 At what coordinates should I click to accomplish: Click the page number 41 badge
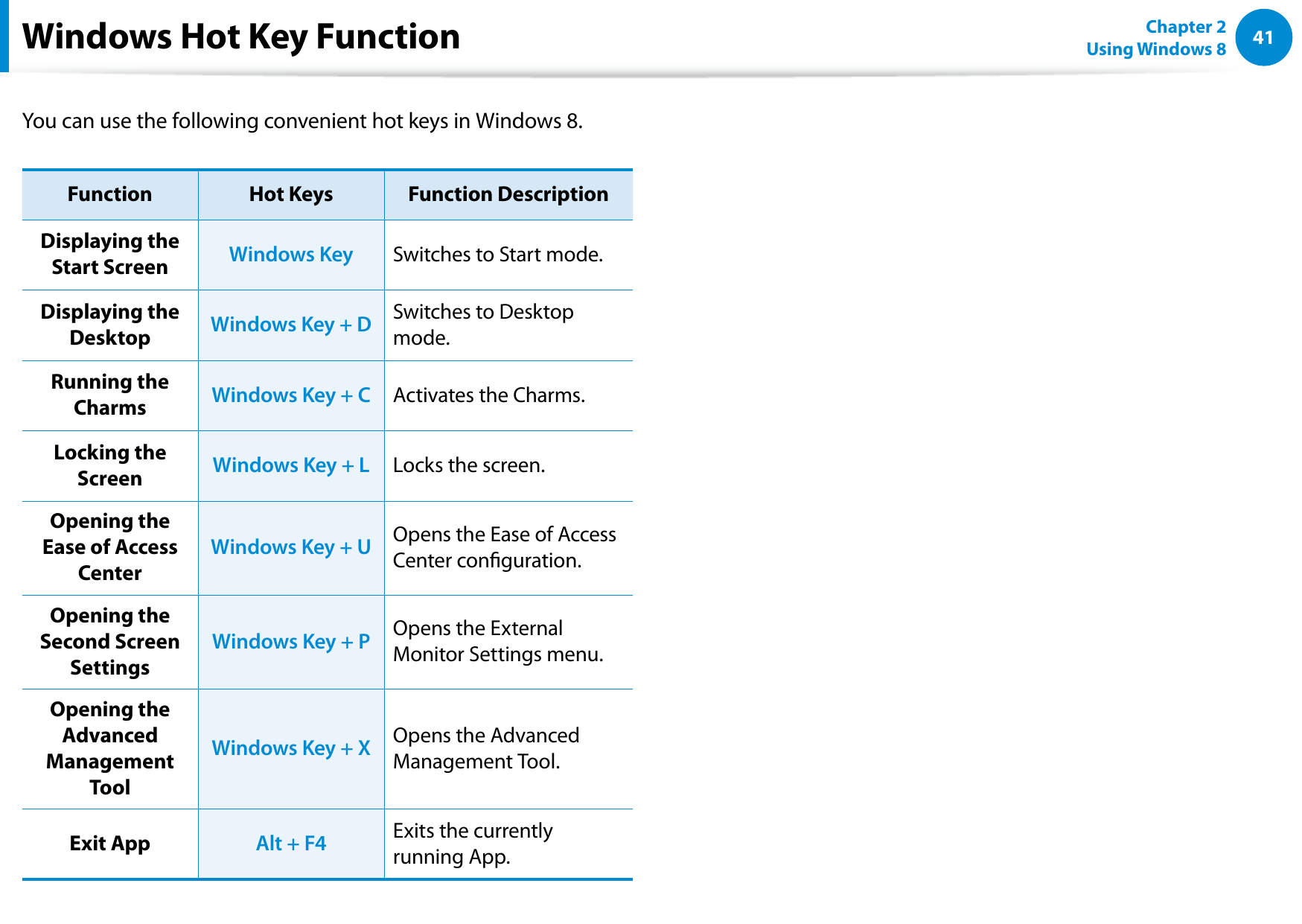(1263, 37)
